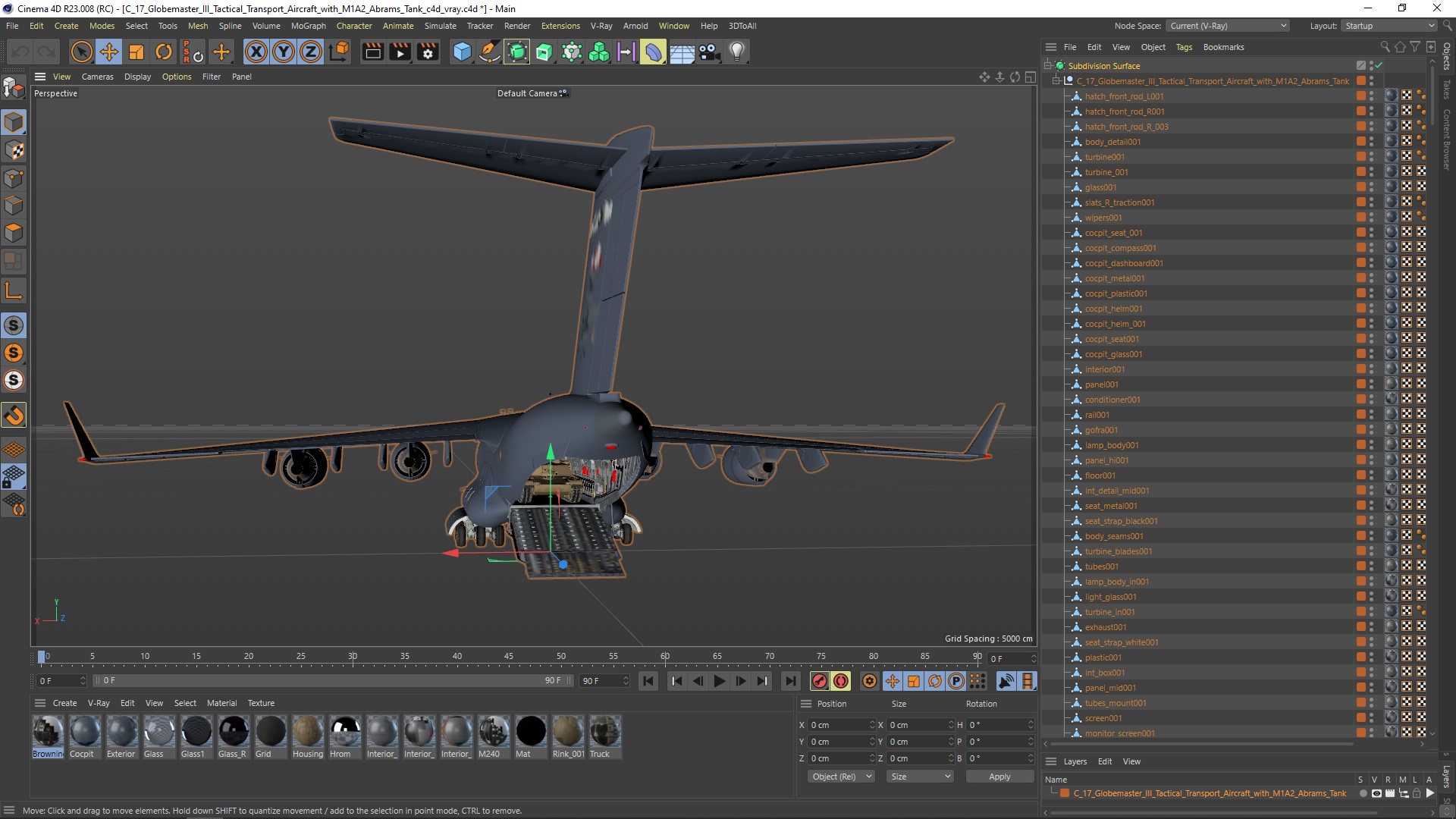The height and width of the screenshot is (819, 1456).
Task: Undo the last action
Action: (x=20, y=52)
